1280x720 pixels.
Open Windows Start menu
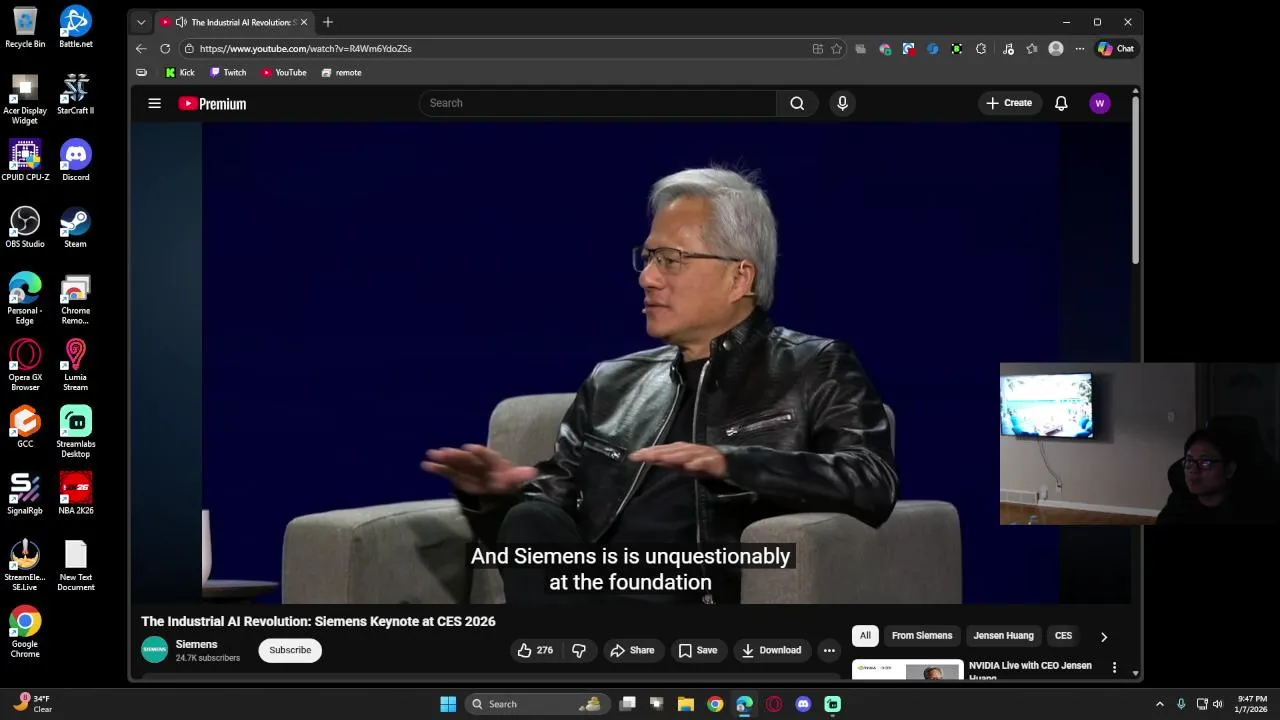(448, 704)
